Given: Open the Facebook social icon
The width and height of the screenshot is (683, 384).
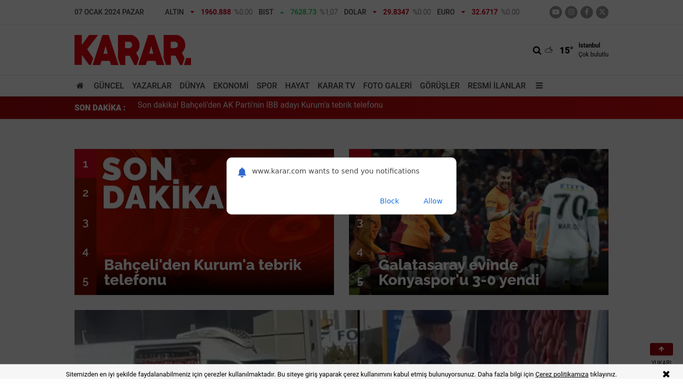Looking at the screenshot, I should pos(587,12).
